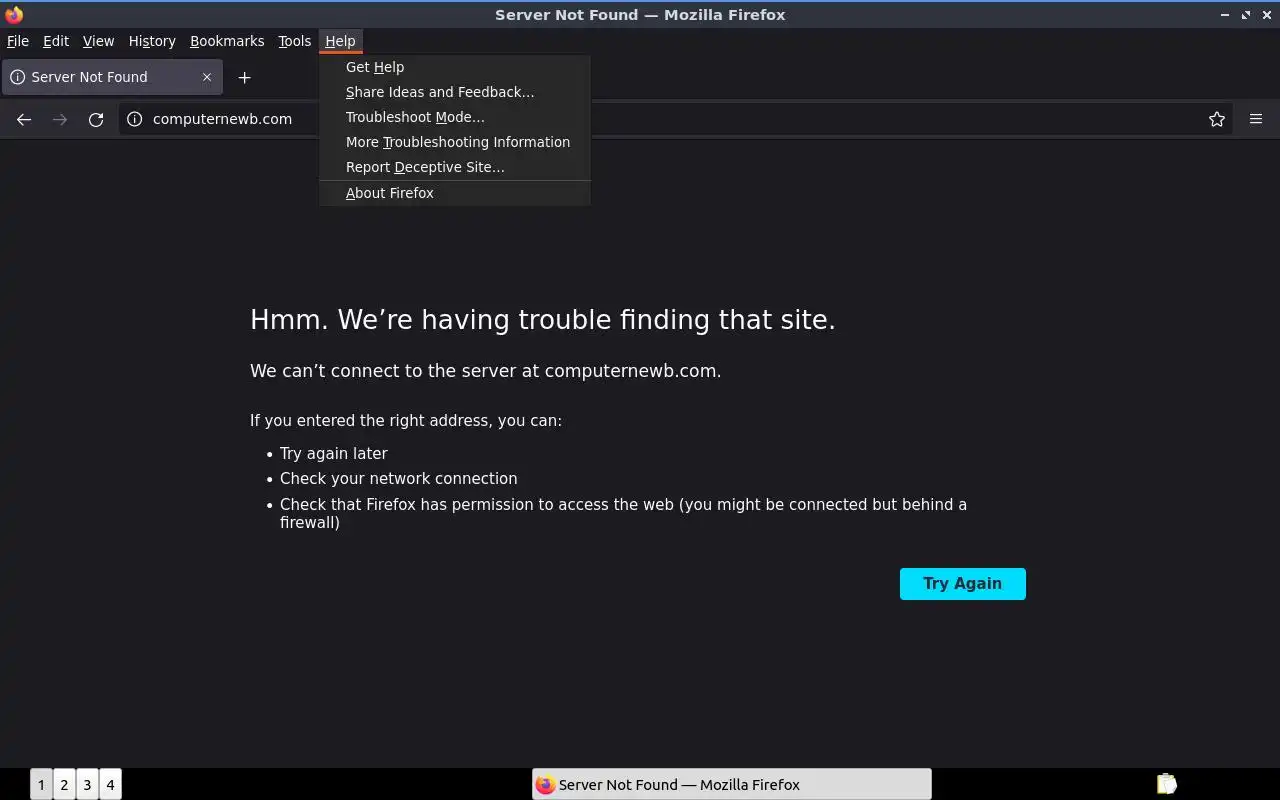The height and width of the screenshot is (800, 1280).
Task: Open the History menu
Action: (152, 41)
